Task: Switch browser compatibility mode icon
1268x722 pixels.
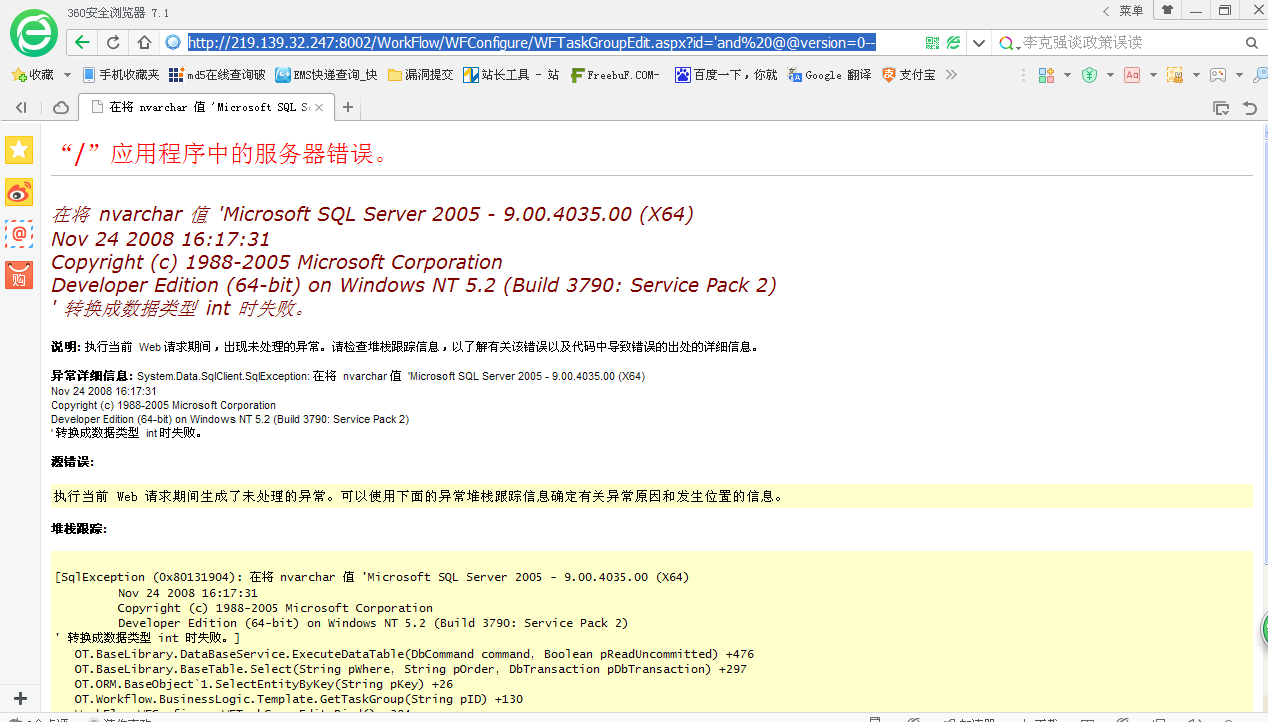Action: [954, 42]
